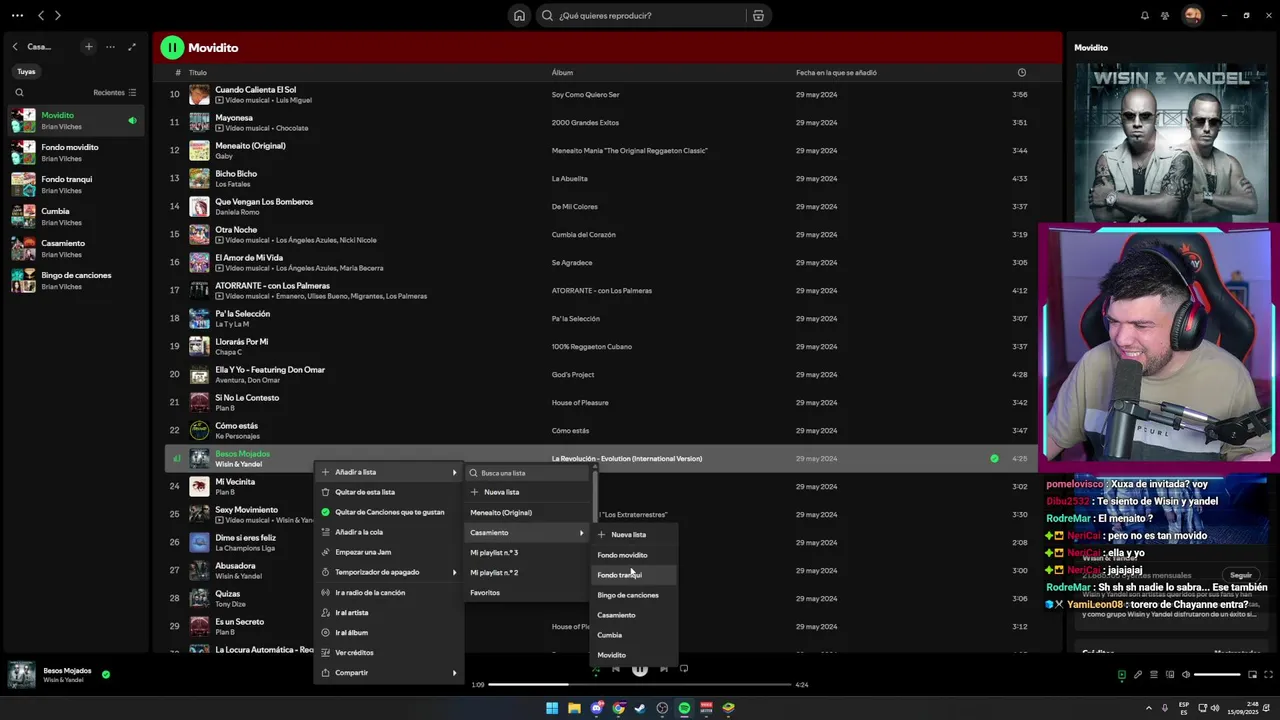The height and width of the screenshot is (720, 1280).
Task: Open connect to a device icon
Action: 1170,675
